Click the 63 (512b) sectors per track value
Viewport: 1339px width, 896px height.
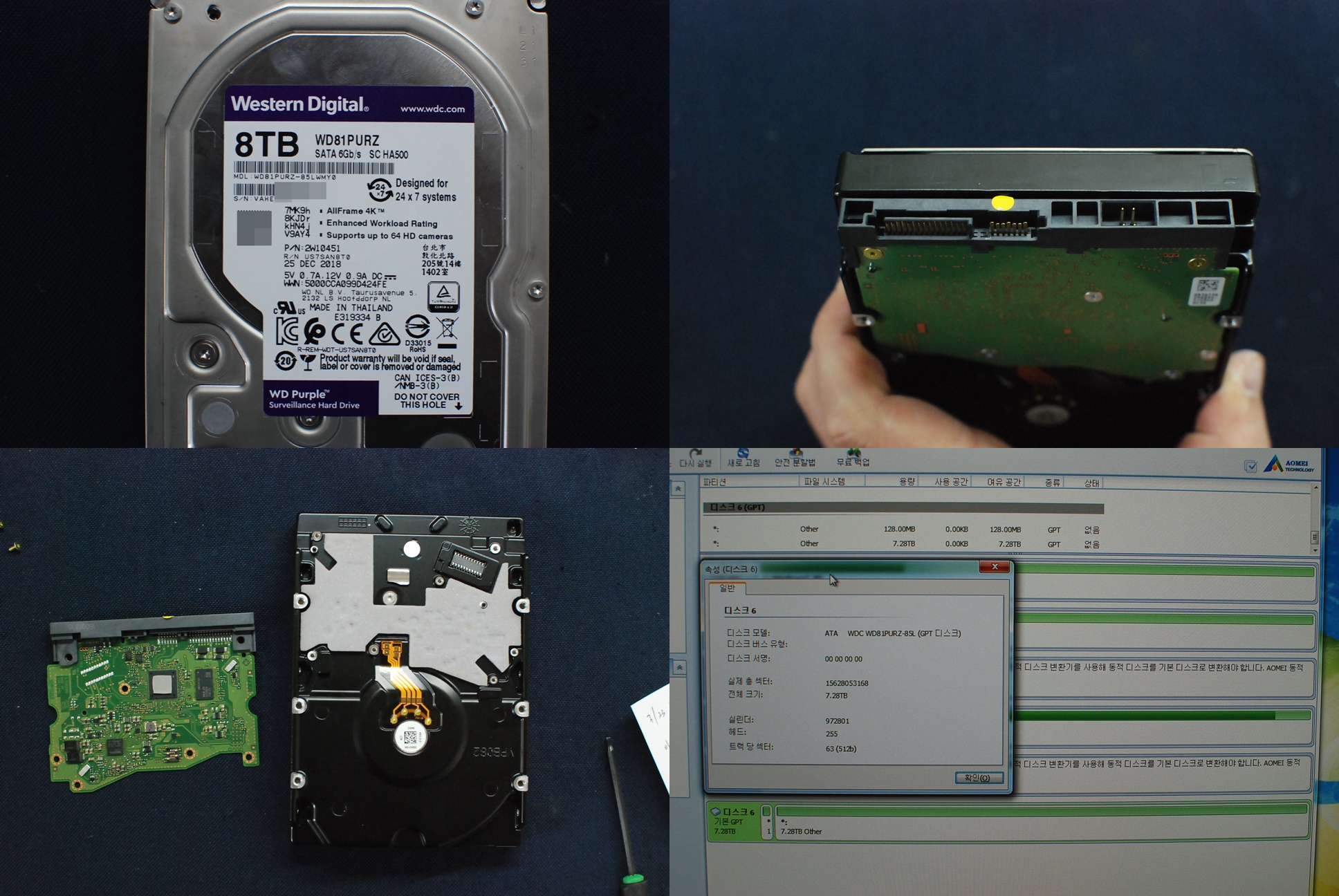coord(840,749)
